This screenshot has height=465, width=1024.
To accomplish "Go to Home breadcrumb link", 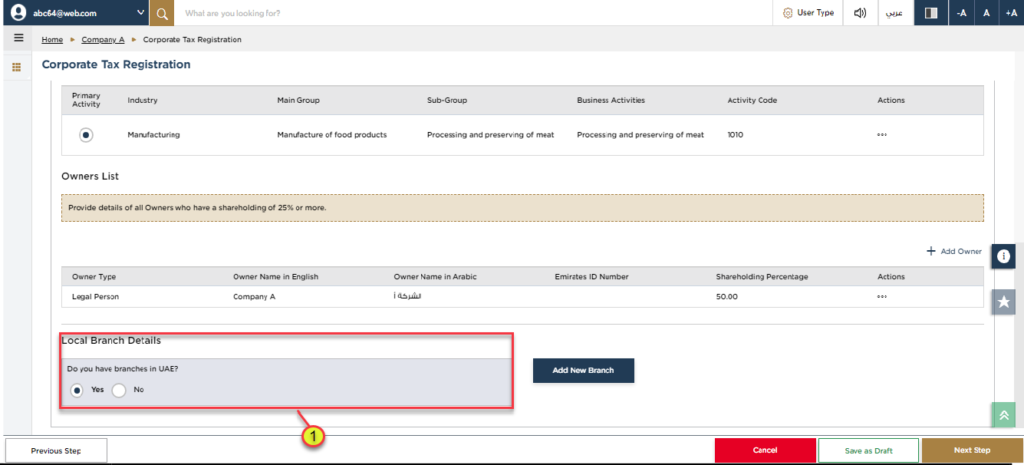I will click(52, 40).
